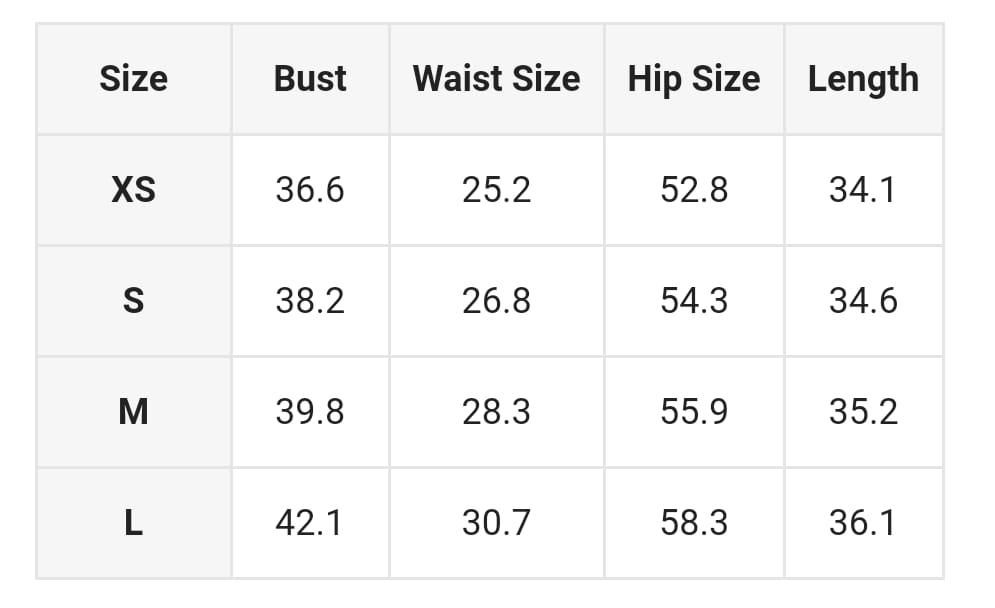Select the M size row label
This screenshot has height=608, width=995.
tap(133, 411)
